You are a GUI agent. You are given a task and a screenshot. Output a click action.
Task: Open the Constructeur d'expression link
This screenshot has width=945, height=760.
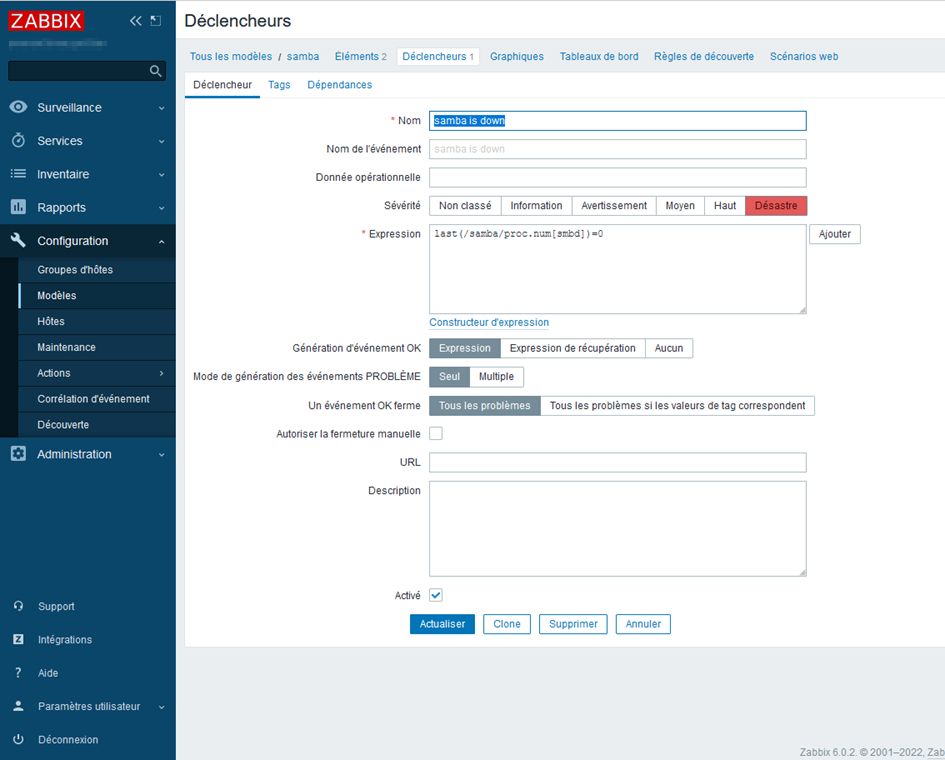pyautogui.click(x=489, y=323)
